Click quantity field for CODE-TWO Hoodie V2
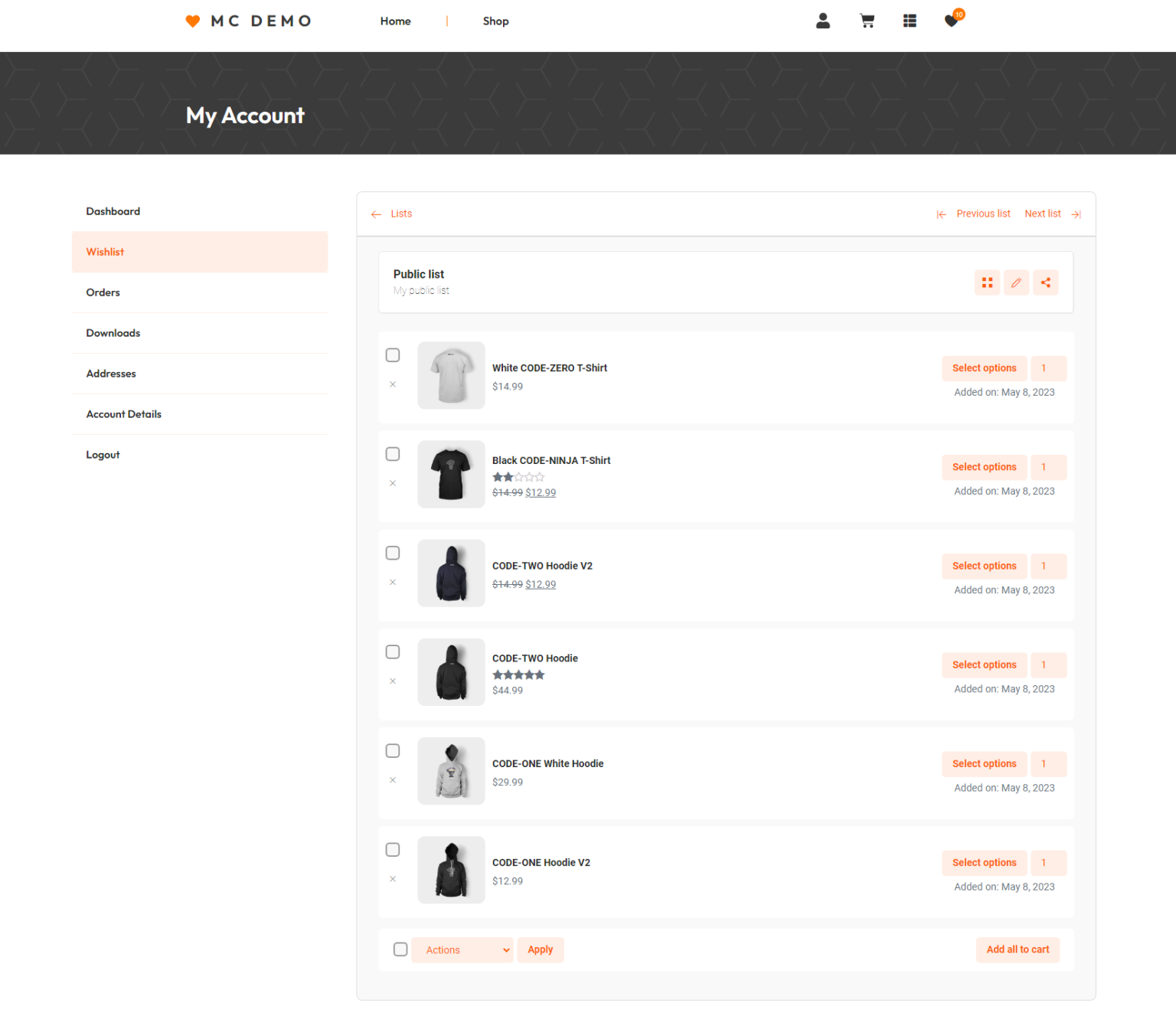Image resolution: width=1176 pixels, height=1029 pixels. [1048, 567]
